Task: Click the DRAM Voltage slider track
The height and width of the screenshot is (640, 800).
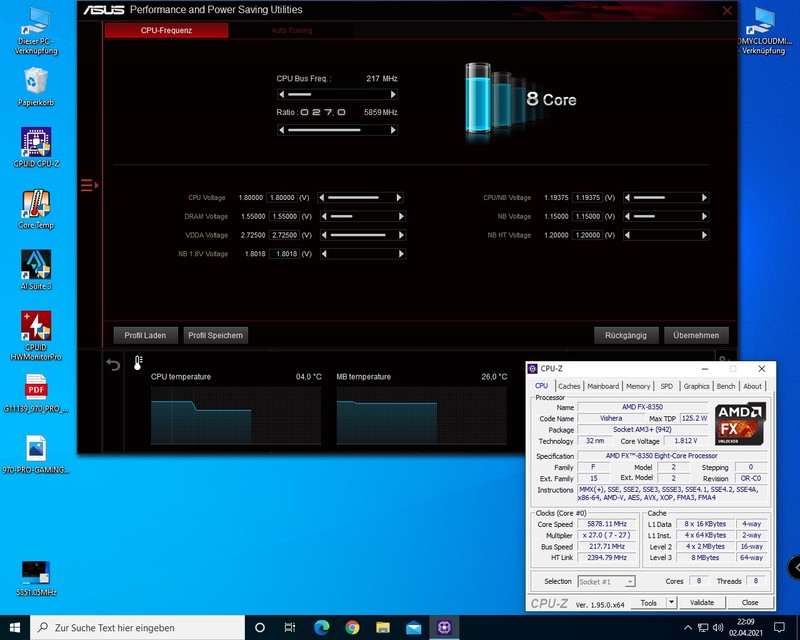Action: (360, 217)
